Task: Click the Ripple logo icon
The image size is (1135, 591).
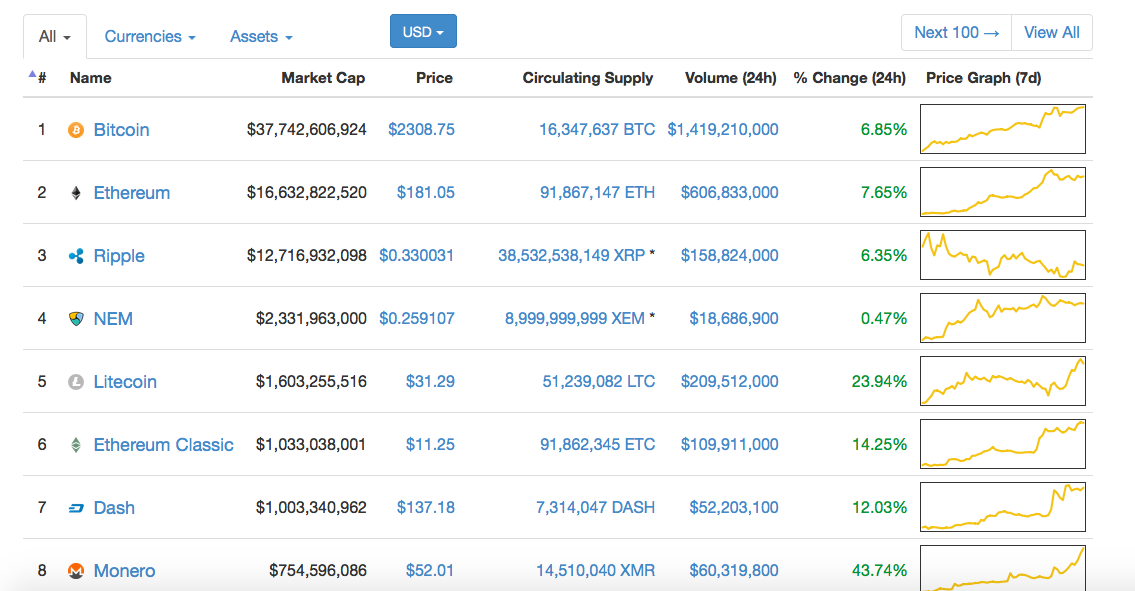Action: [76, 256]
